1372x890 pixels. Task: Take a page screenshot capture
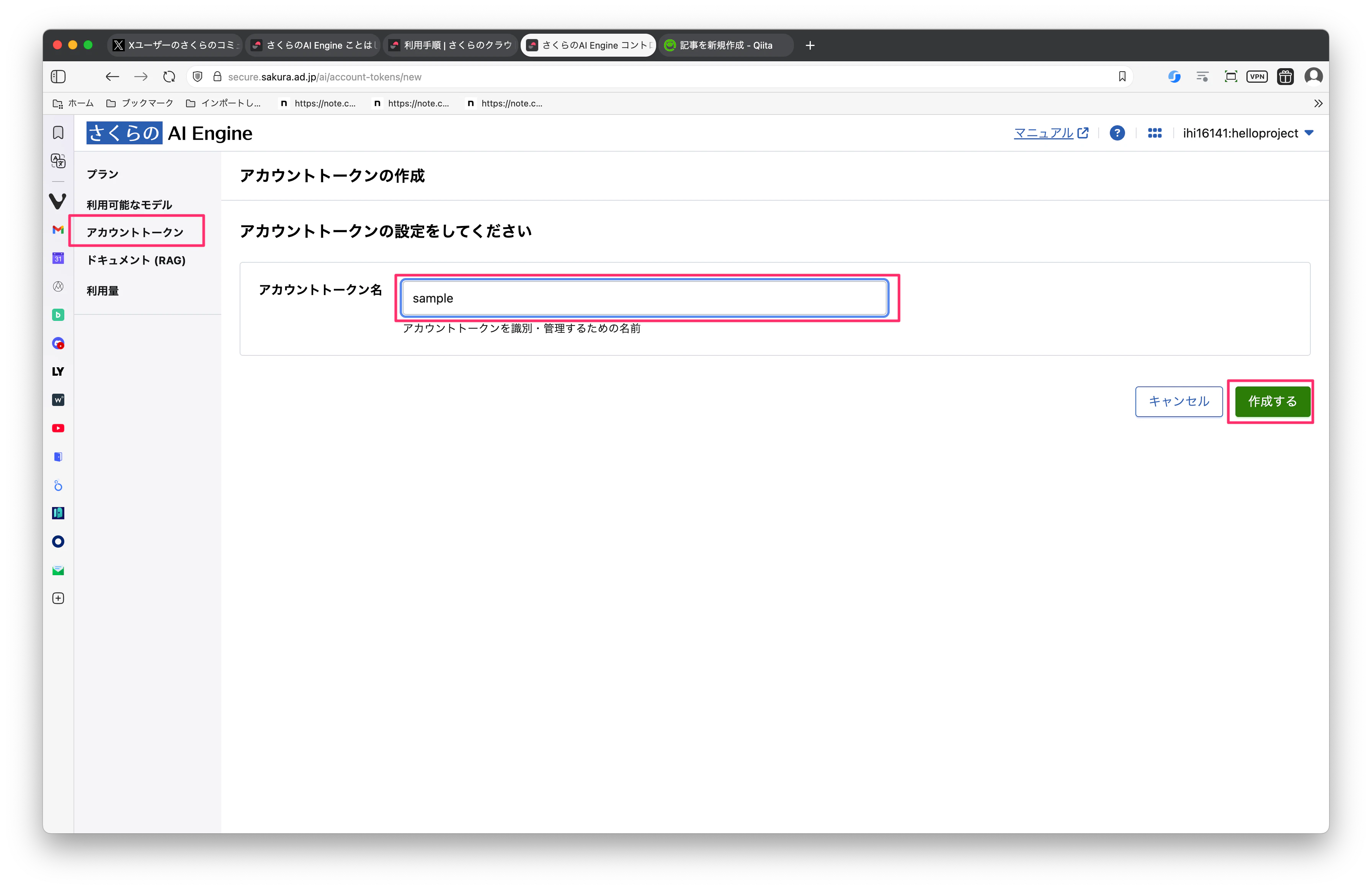point(1230,76)
